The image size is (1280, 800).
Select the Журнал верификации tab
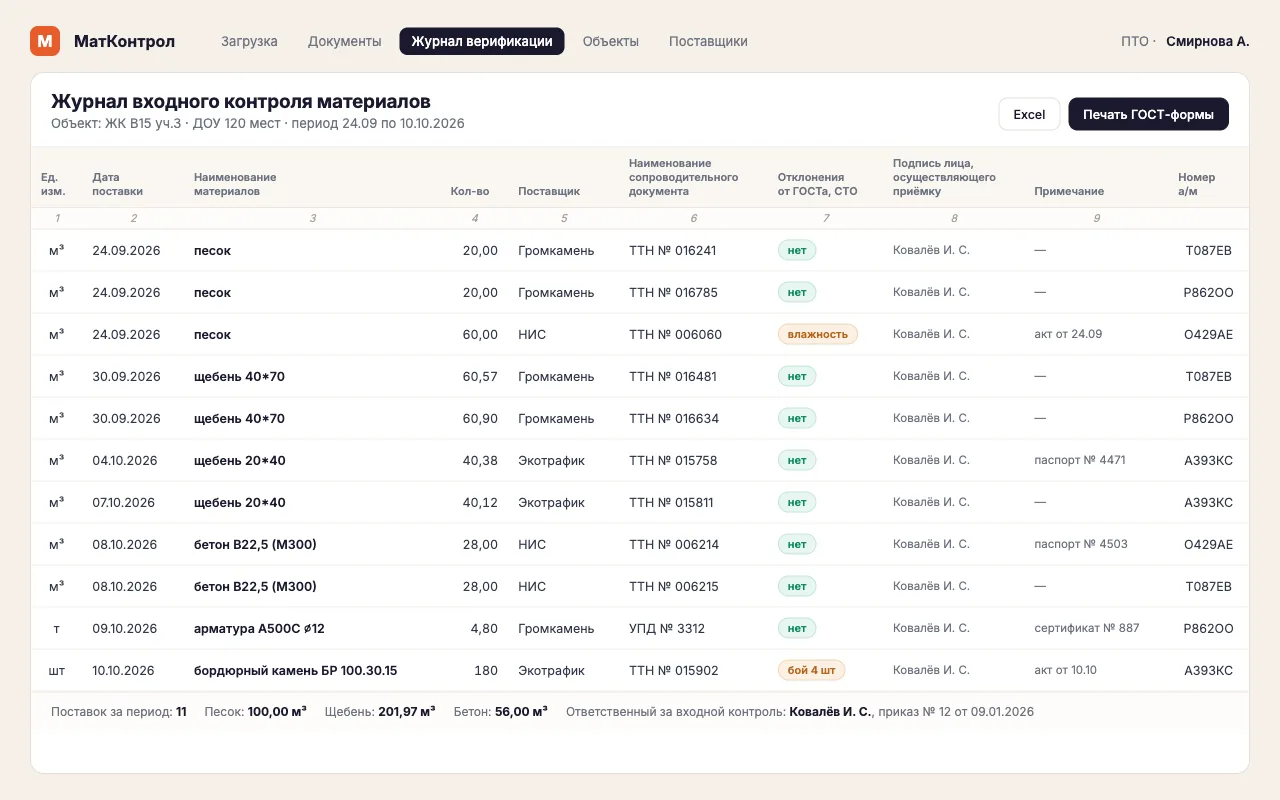[482, 41]
